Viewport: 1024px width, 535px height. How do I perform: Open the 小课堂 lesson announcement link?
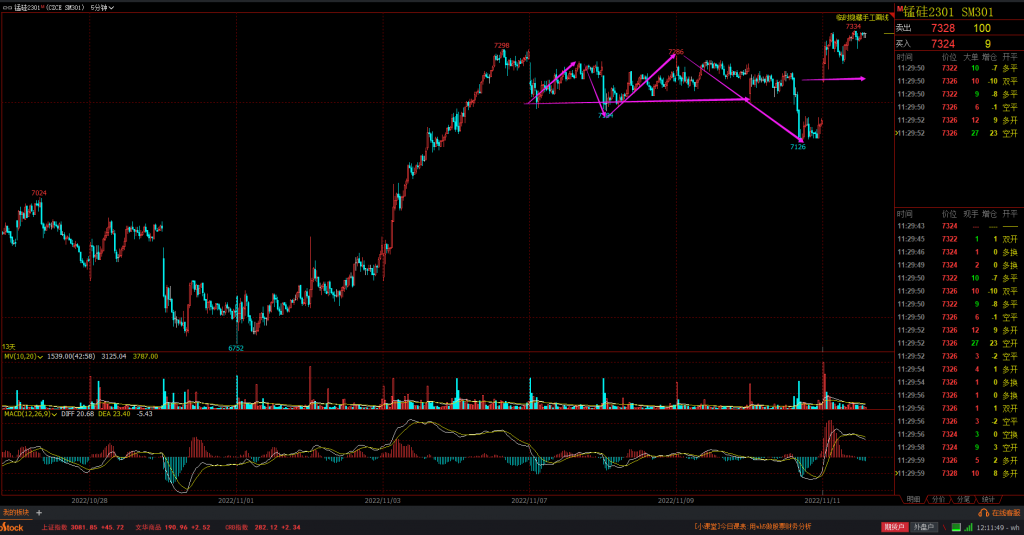752,527
